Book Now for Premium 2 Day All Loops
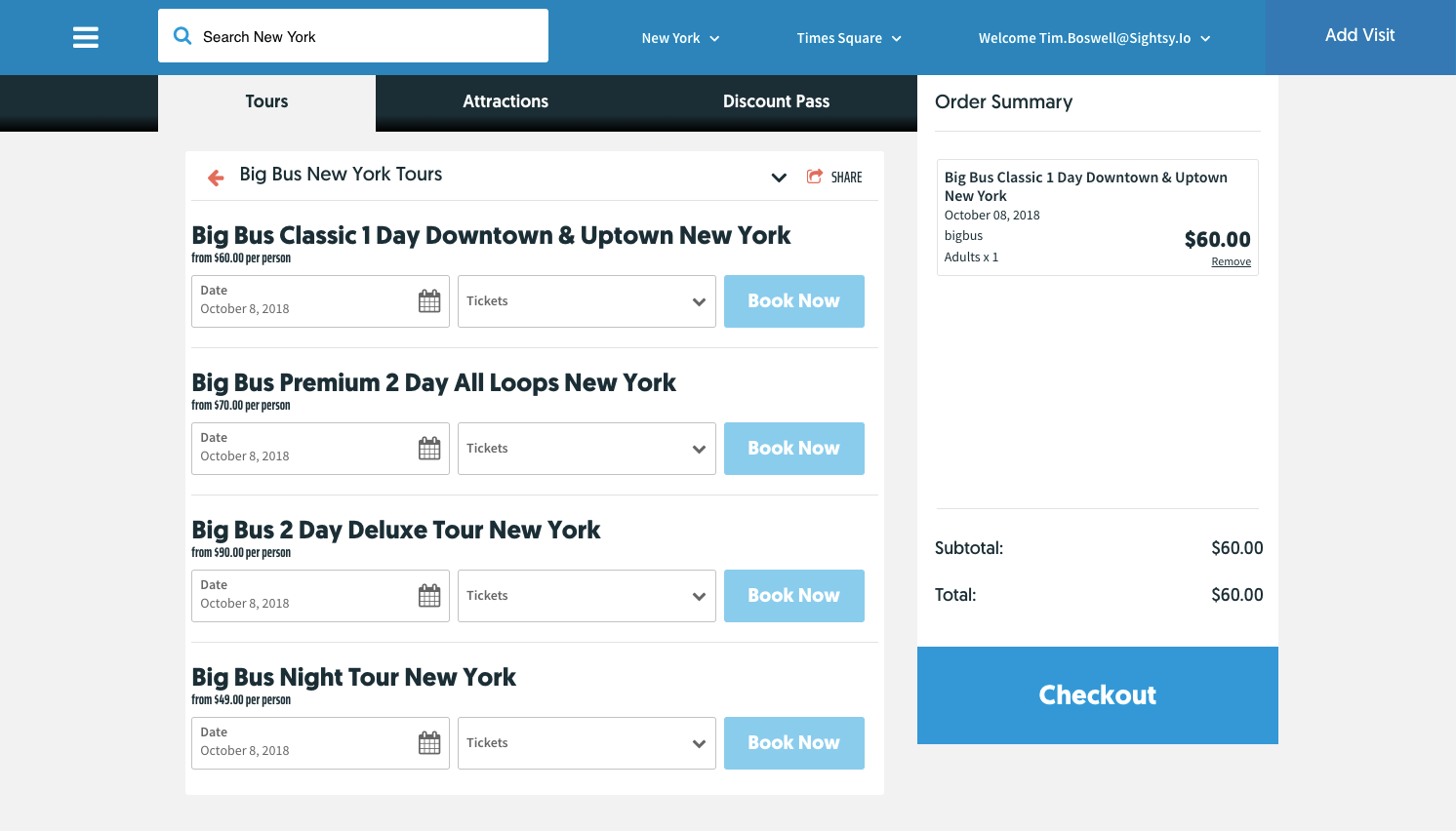 point(794,449)
